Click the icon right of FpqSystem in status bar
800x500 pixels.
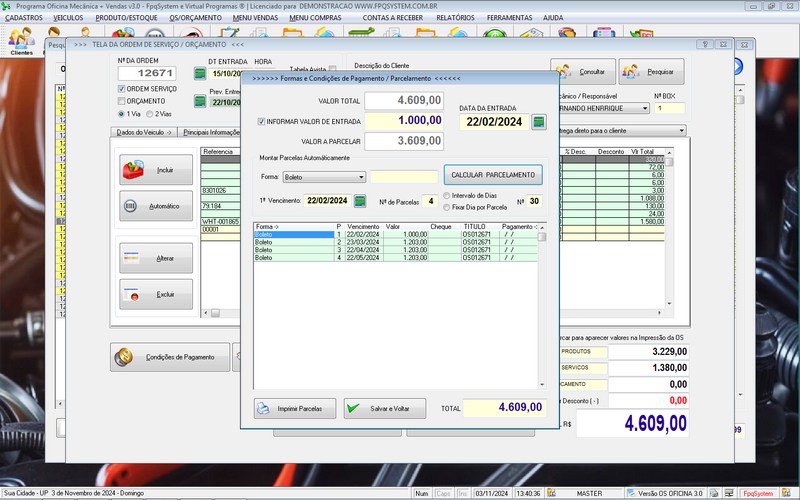point(786,493)
